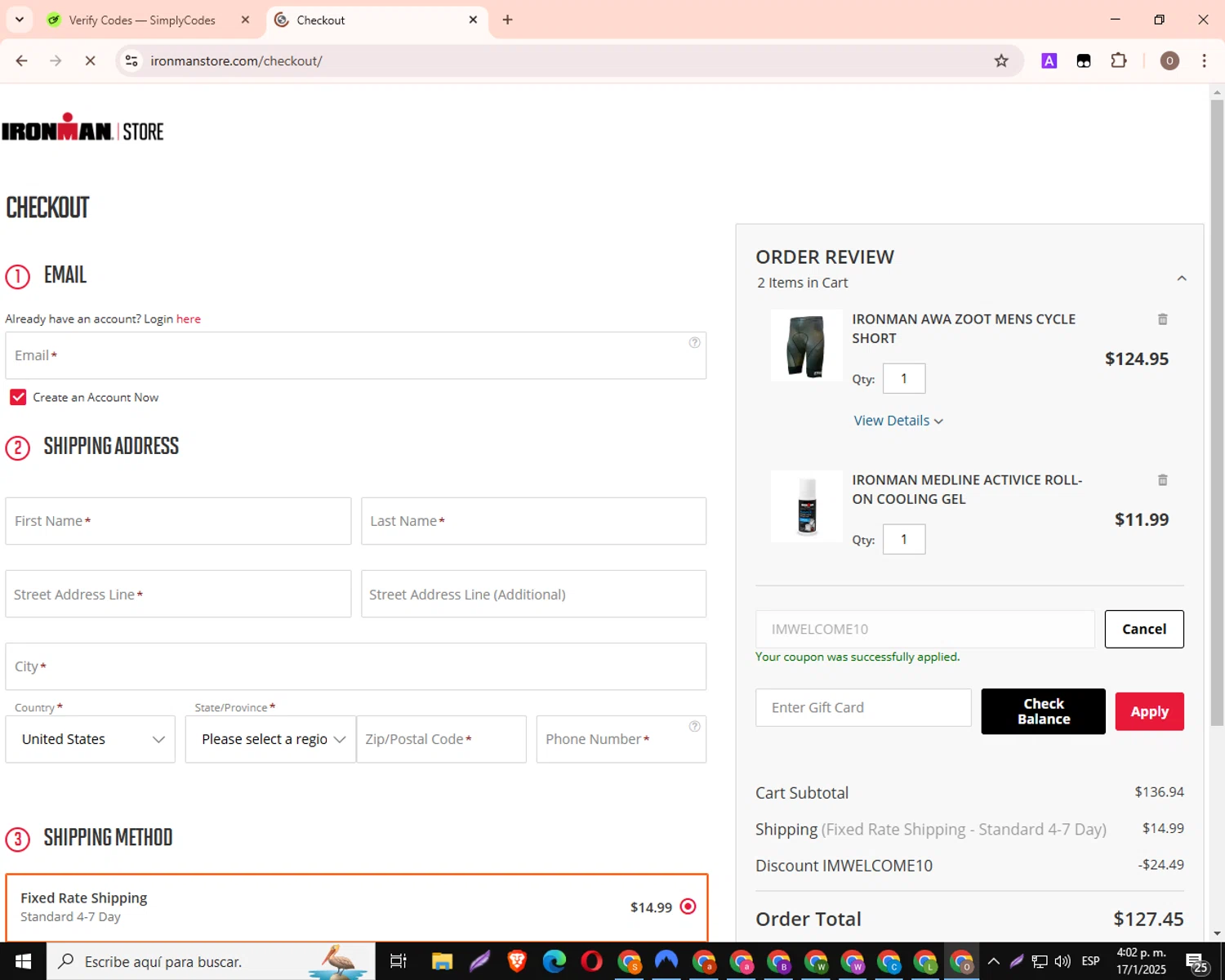
Task: Open the purple A extension
Action: pos(1049,61)
